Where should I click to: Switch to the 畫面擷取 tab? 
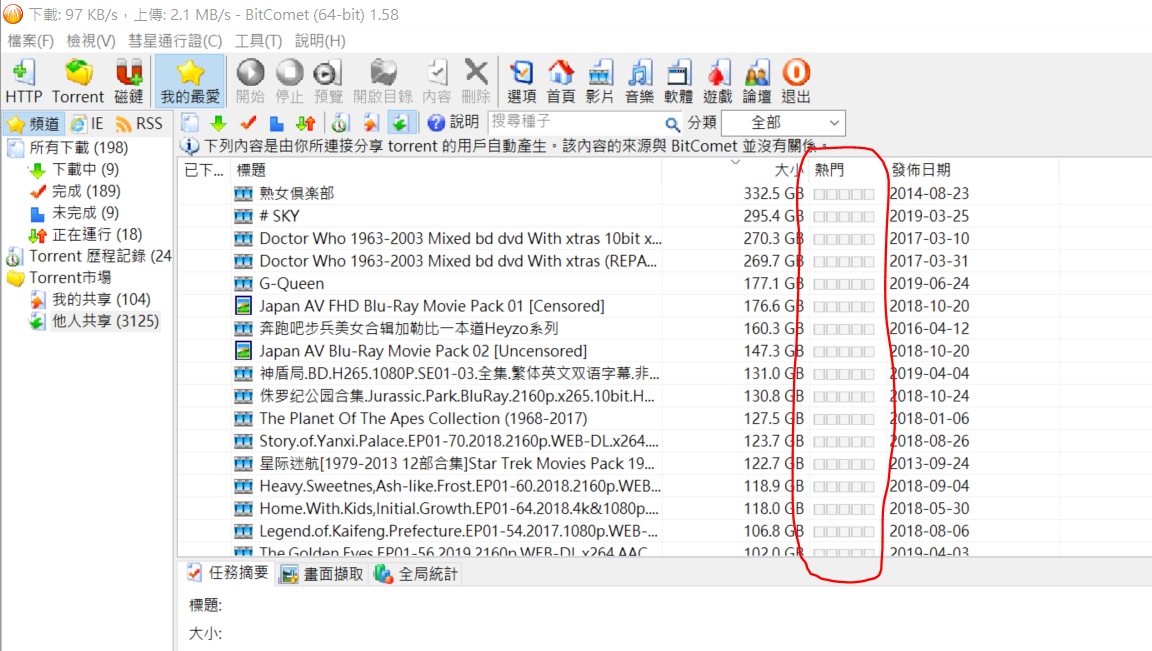click(322, 575)
